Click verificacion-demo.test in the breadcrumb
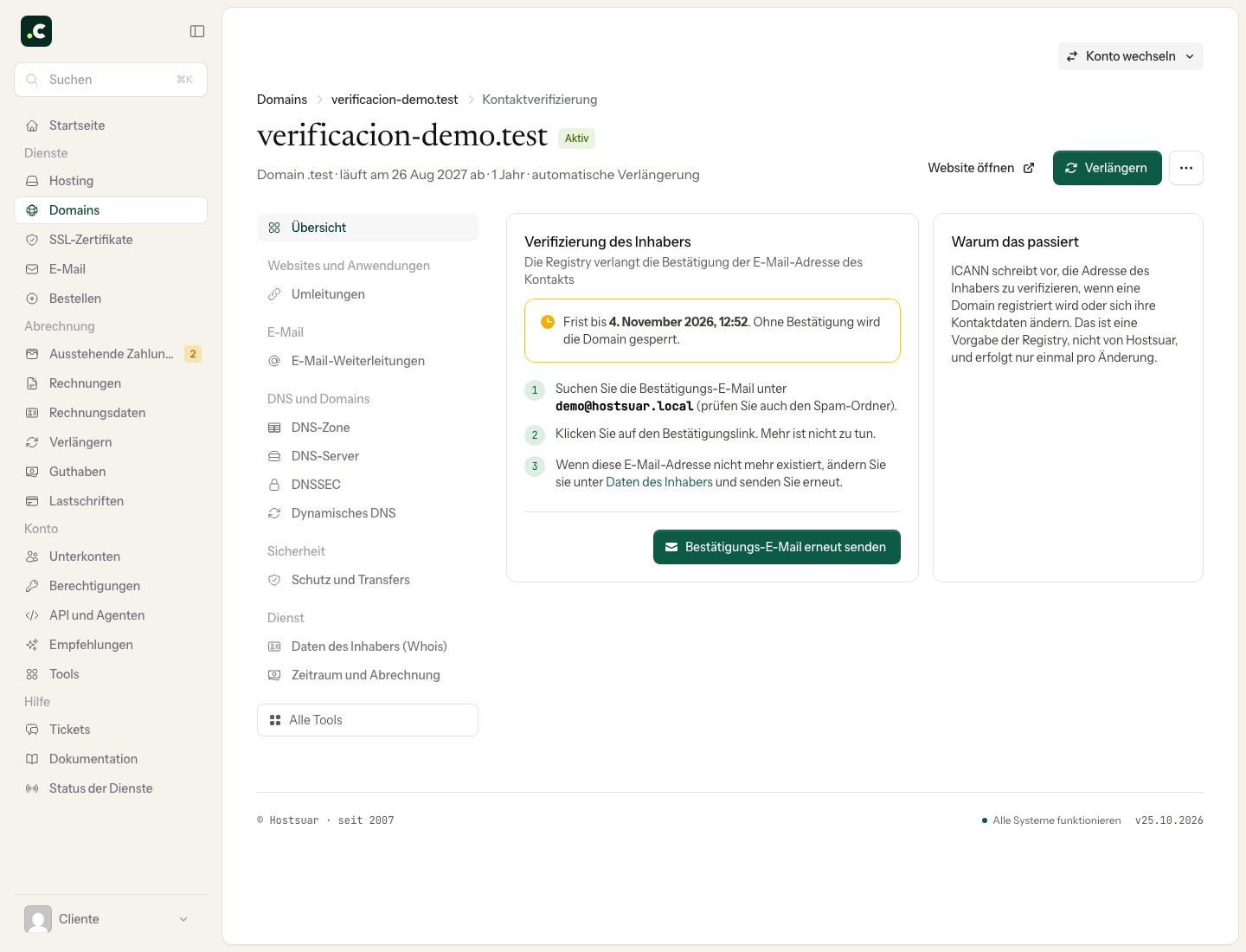Screen dimensions: 1246x952 (395, 100)
